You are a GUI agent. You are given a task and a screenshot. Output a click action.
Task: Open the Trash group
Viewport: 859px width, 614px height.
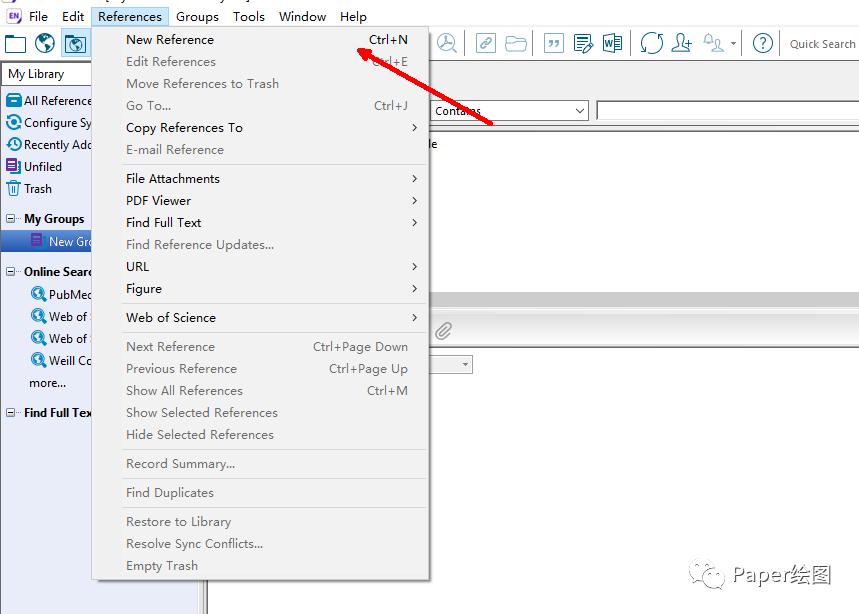29,188
